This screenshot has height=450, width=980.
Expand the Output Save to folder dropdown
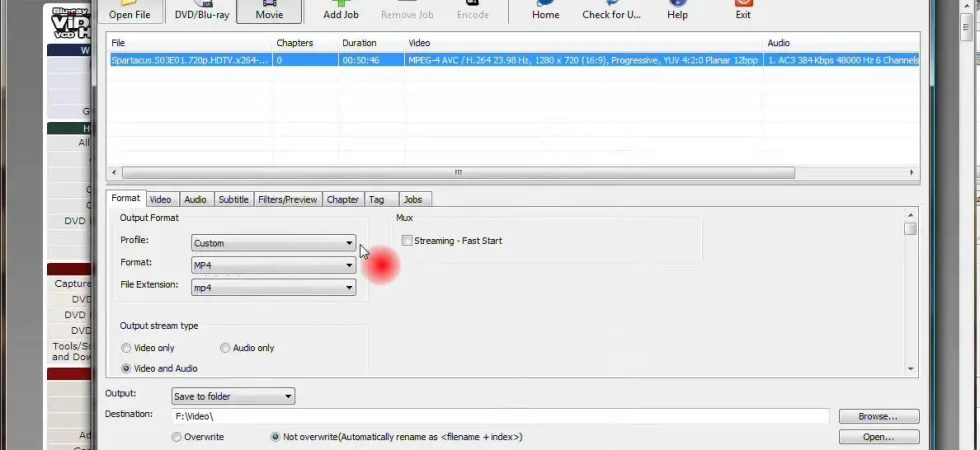tap(232, 396)
